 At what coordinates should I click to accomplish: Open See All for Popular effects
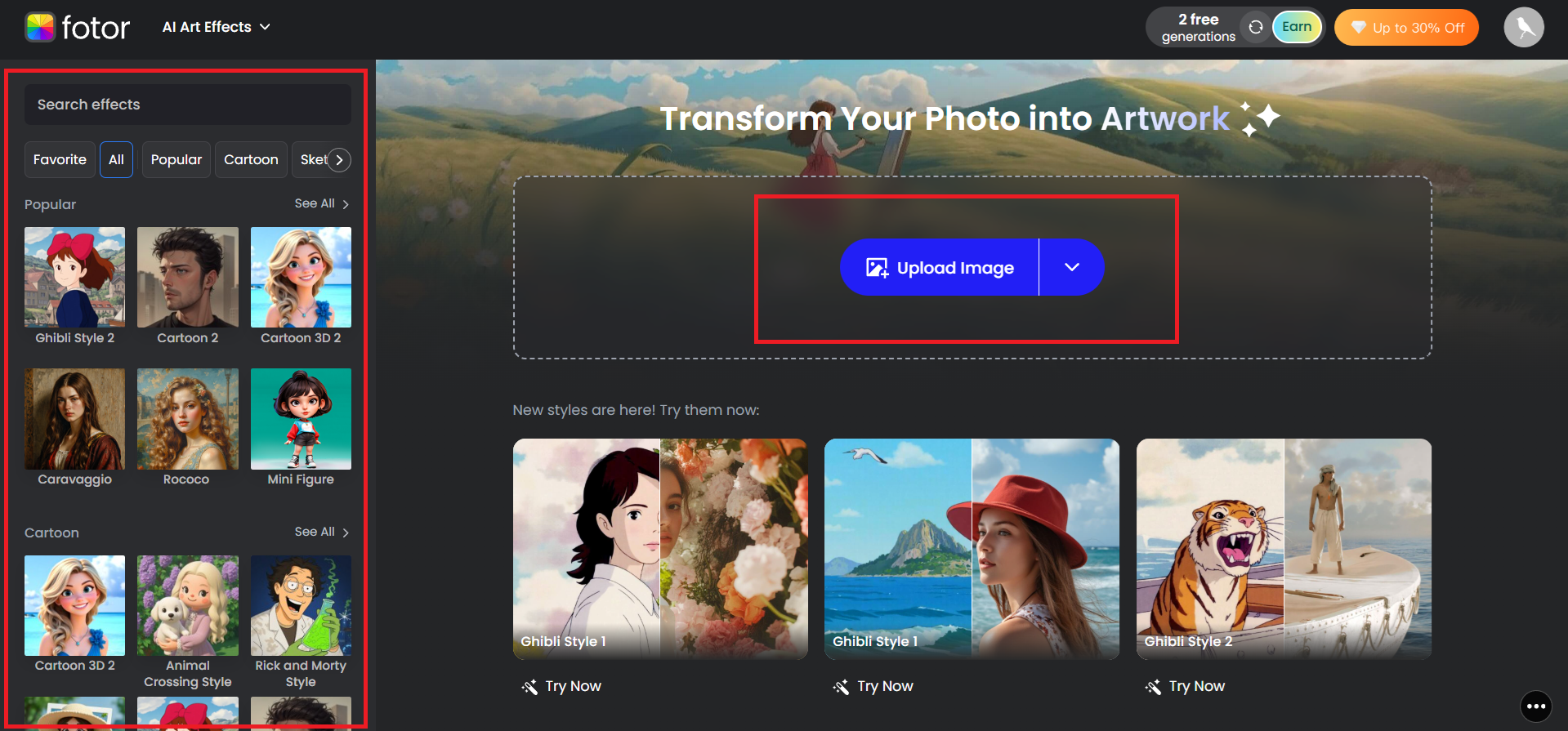(x=322, y=203)
